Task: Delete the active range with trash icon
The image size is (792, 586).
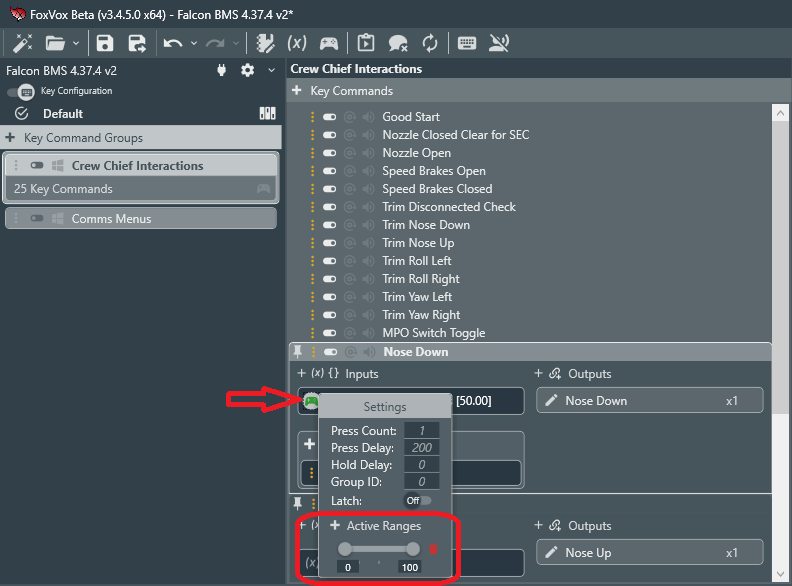Action: pyautogui.click(x=433, y=549)
